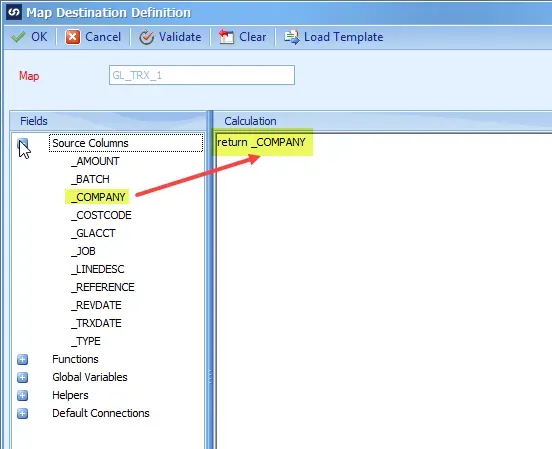Image resolution: width=552 pixels, height=449 pixels.
Task: Click the app logo in title bar
Action: pos(14,13)
